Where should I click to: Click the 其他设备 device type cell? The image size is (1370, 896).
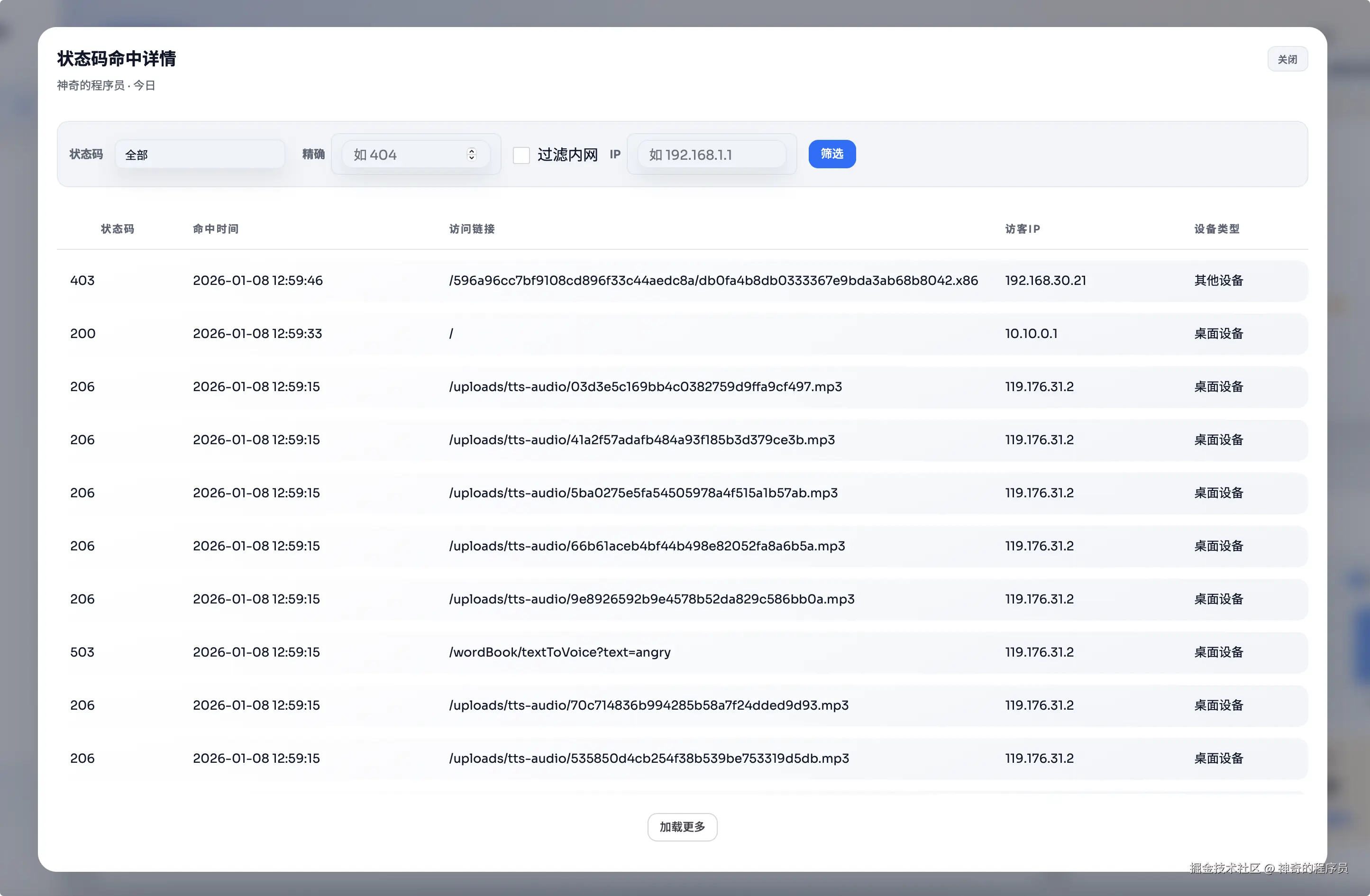pyautogui.click(x=1218, y=281)
